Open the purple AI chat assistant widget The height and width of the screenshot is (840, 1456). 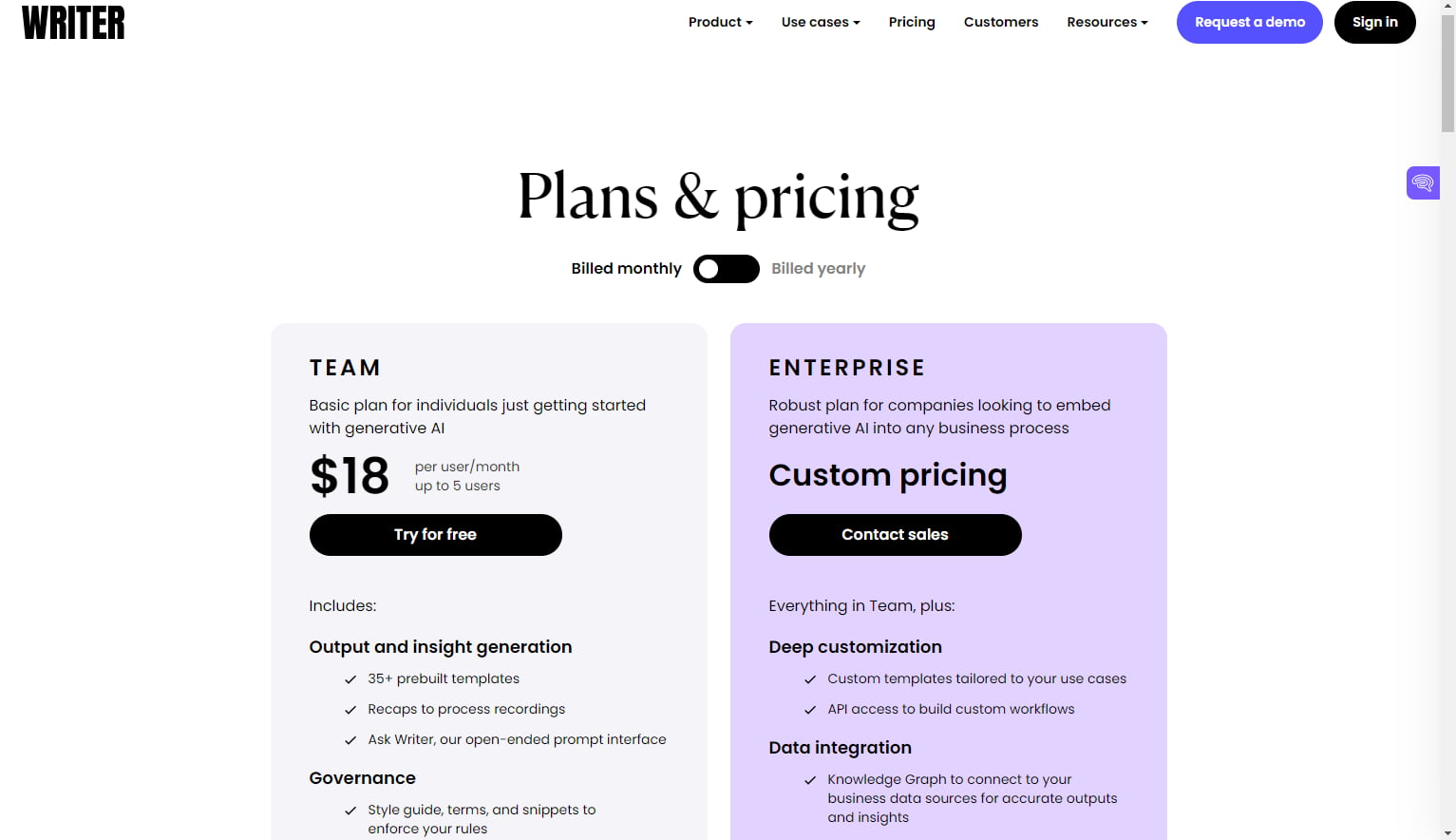[1422, 181]
